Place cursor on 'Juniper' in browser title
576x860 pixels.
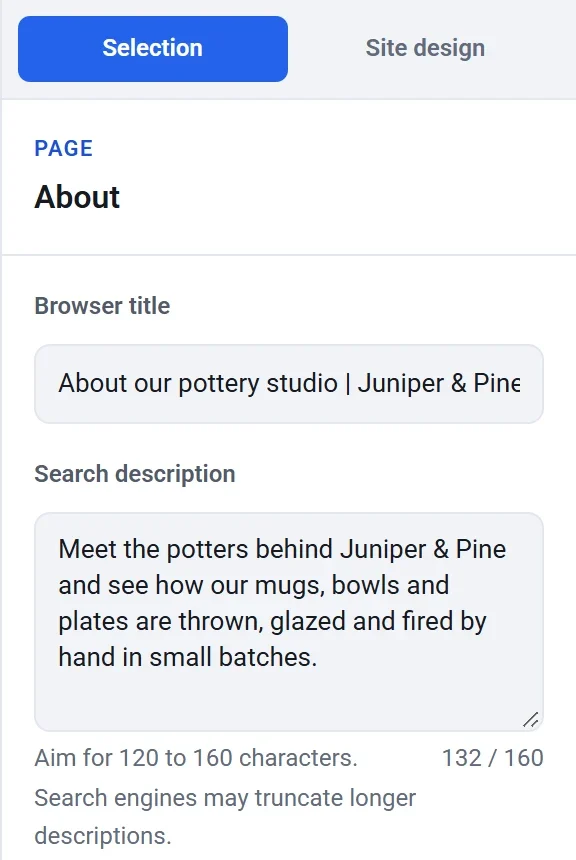[x=400, y=383]
